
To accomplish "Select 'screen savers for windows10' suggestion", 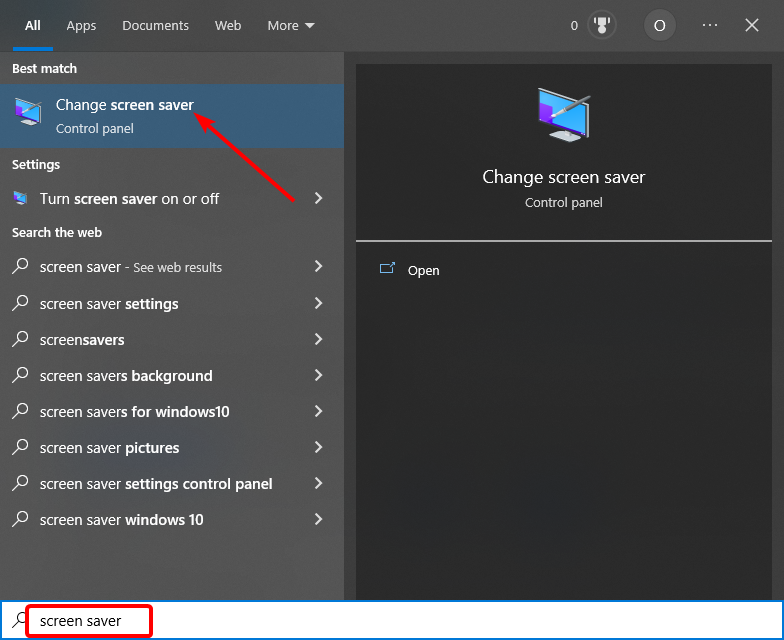I will click(x=172, y=411).
